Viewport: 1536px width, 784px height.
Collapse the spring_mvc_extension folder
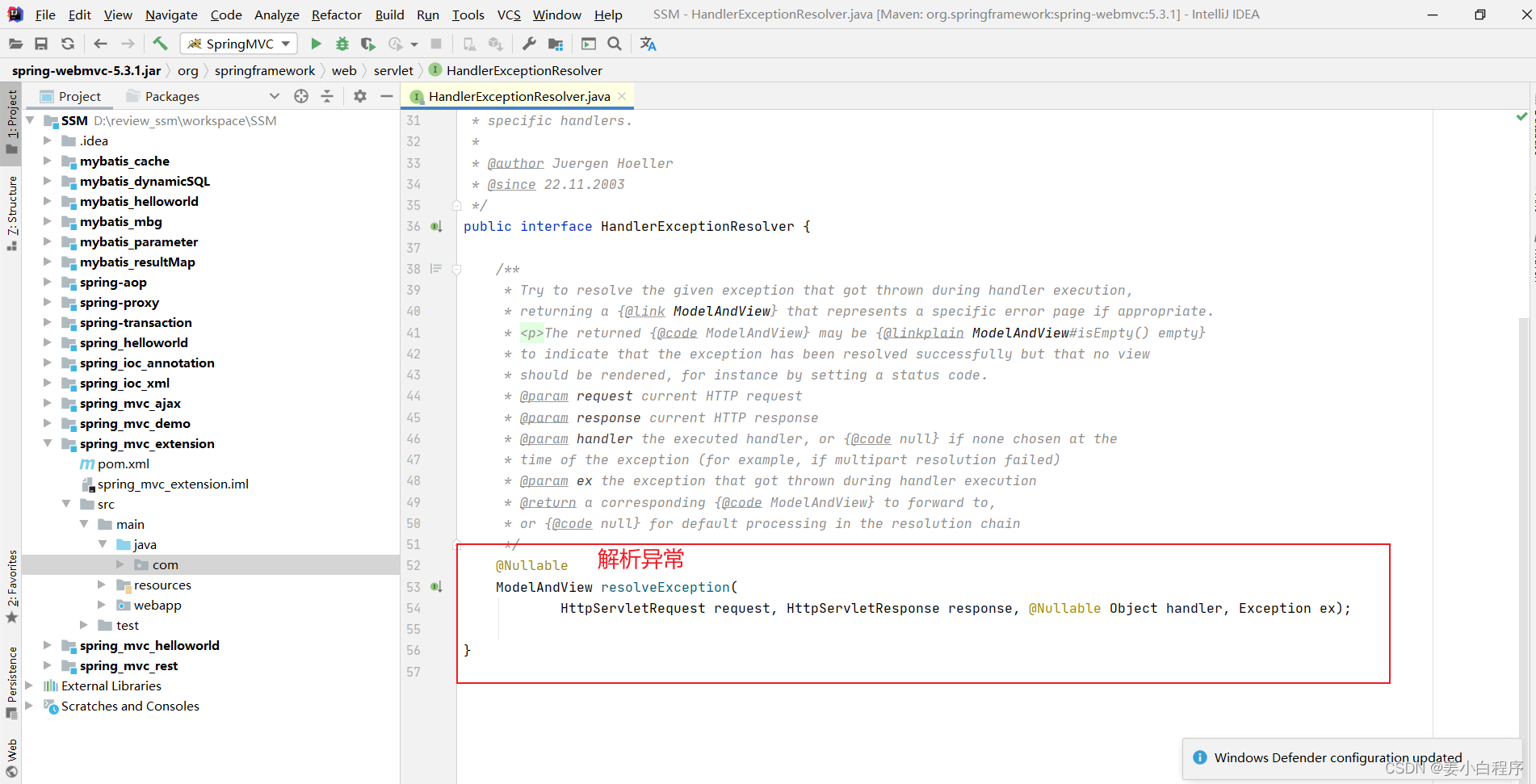coord(48,443)
